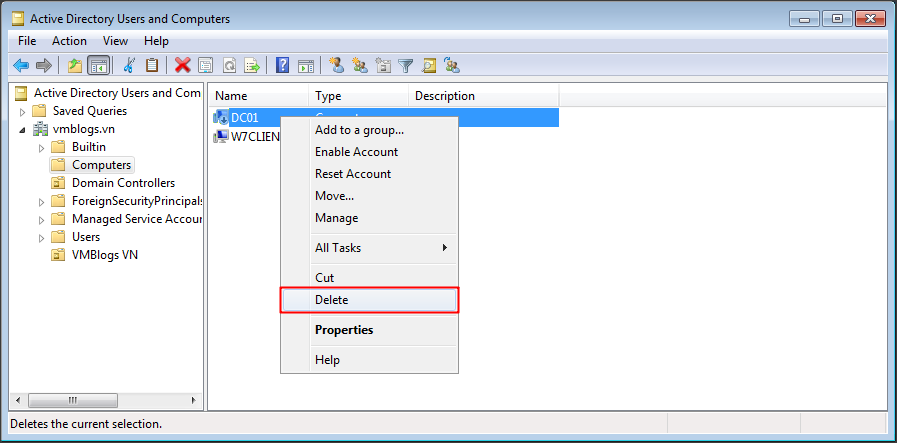Choose Delete from the context menu

point(369,300)
